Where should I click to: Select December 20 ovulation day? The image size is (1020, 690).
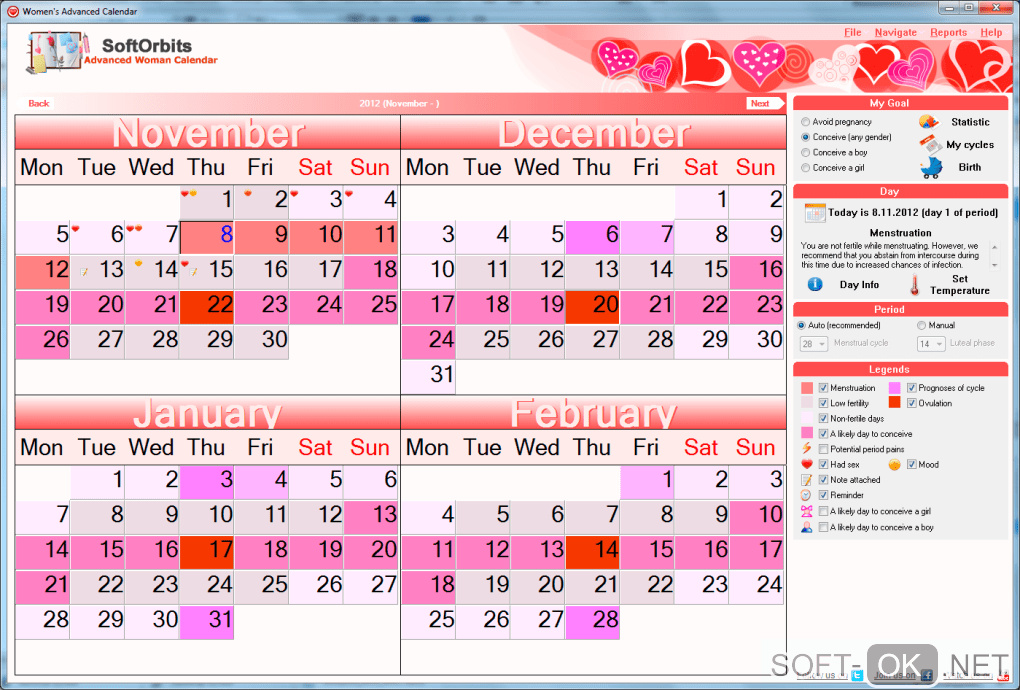pyautogui.click(x=593, y=307)
